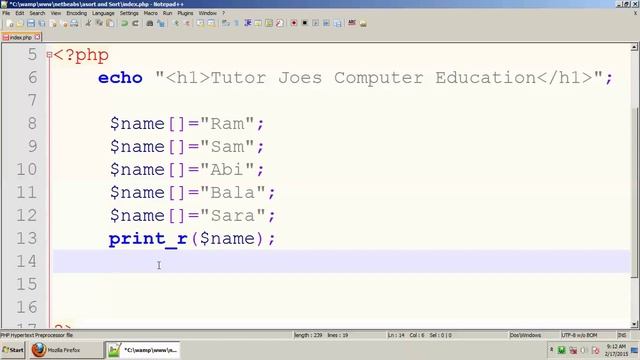The width and height of the screenshot is (640, 360).
Task: Click the INS status bar indicator
Action: [622, 335]
